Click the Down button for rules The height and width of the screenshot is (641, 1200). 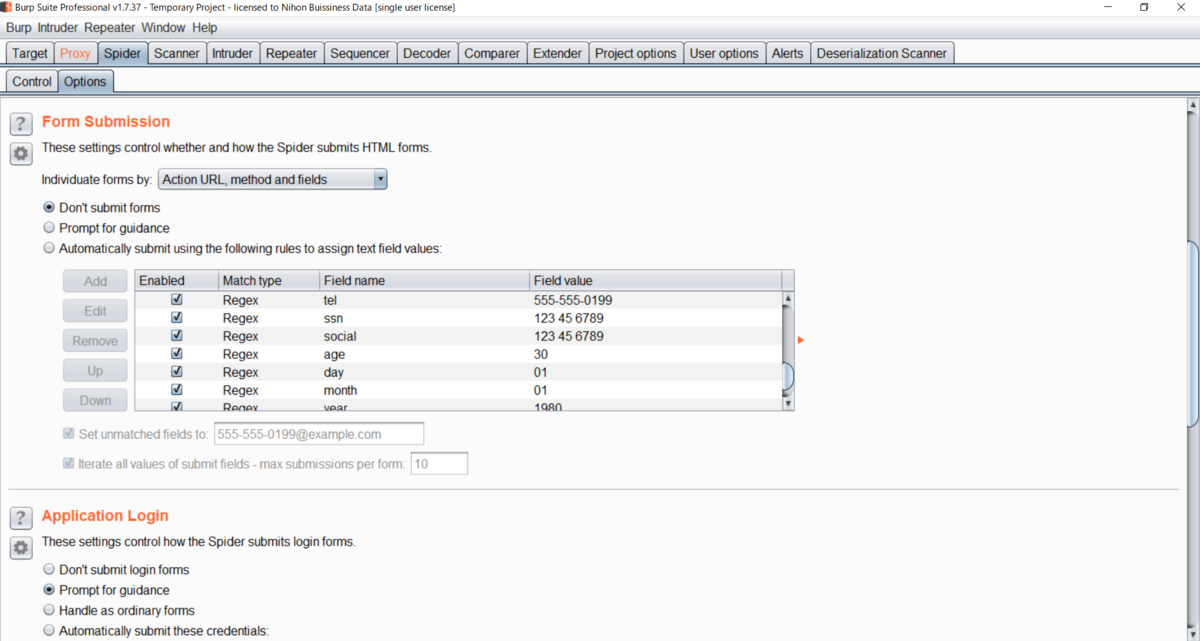(95, 400)
